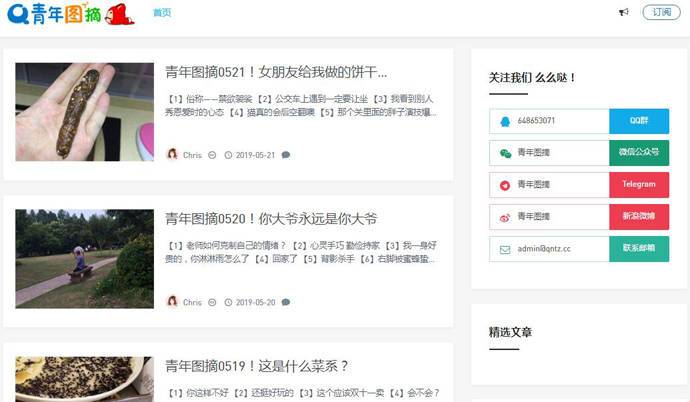Screen dimensions: 690x402
Task: Click the red Telegram button
Action: [x=639, y=185]
